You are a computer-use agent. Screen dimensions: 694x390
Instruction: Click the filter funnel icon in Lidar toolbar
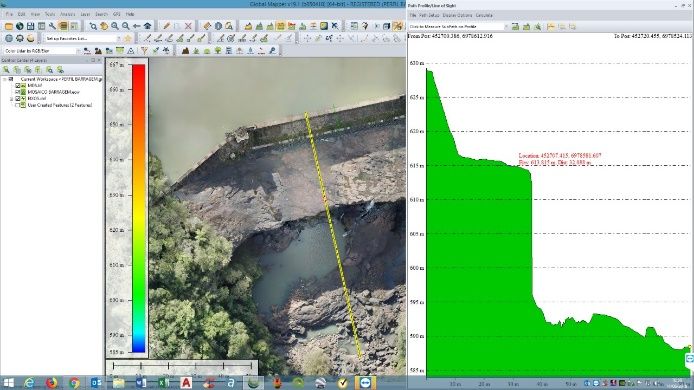(144, 51)
